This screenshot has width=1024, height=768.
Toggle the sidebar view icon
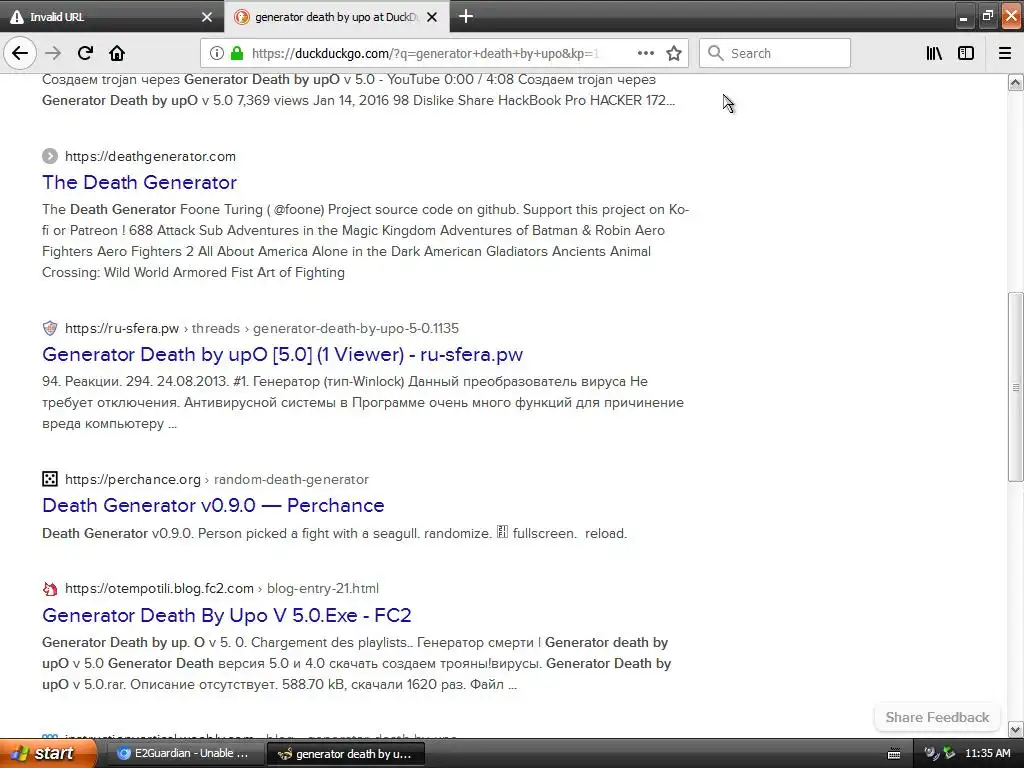click(x=966, y=53)
